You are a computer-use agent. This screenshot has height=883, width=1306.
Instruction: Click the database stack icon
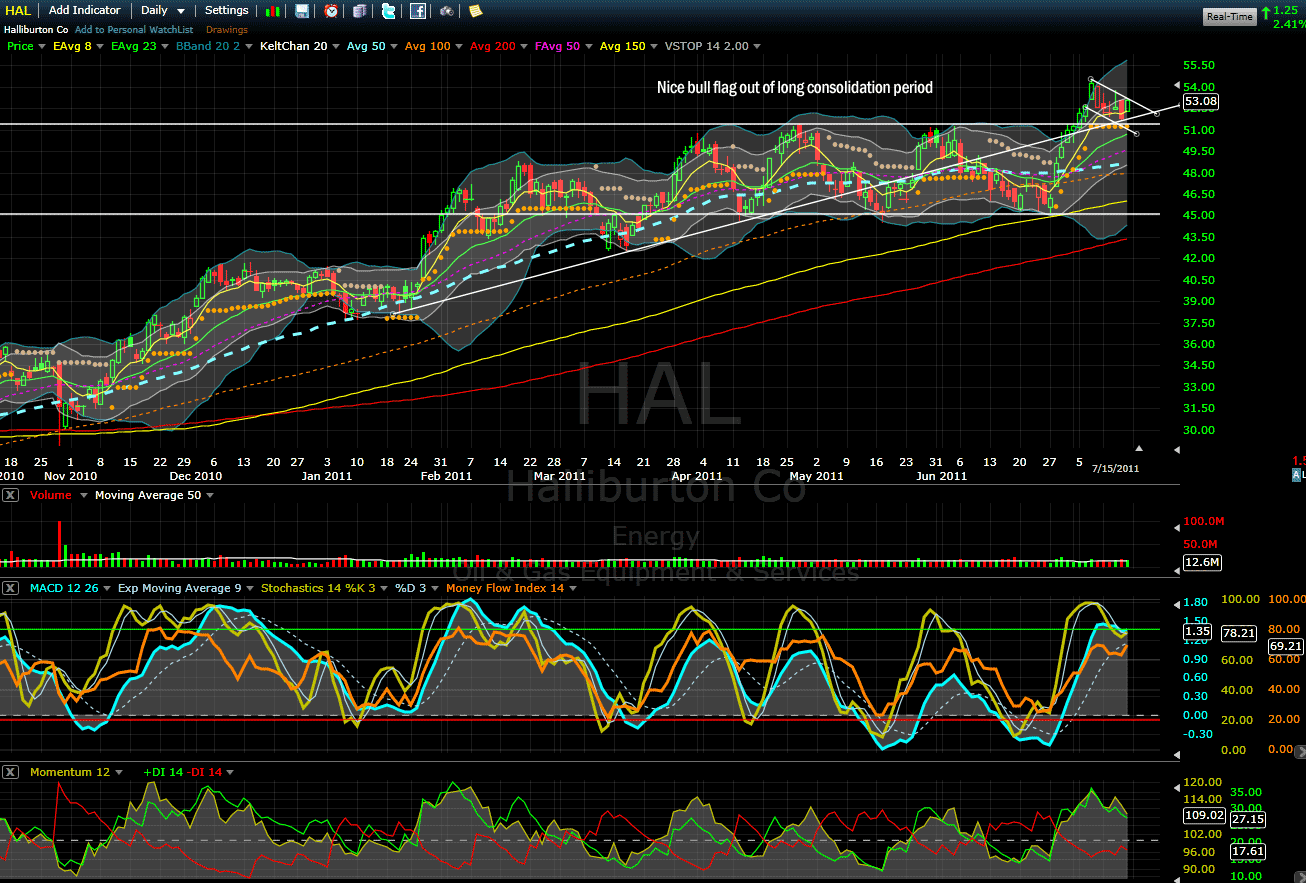coord(360,11)
